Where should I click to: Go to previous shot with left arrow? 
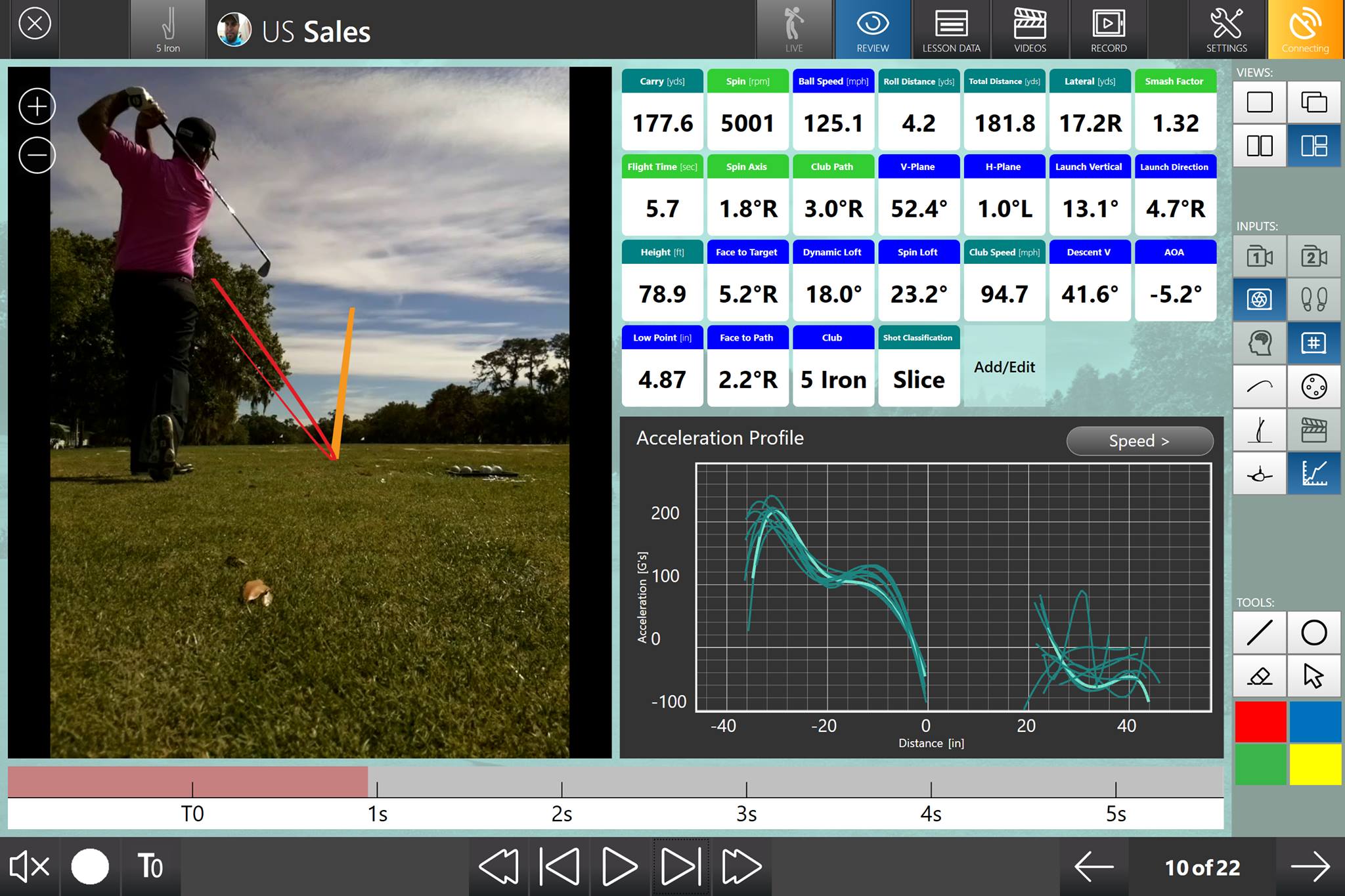point(1094,866)
